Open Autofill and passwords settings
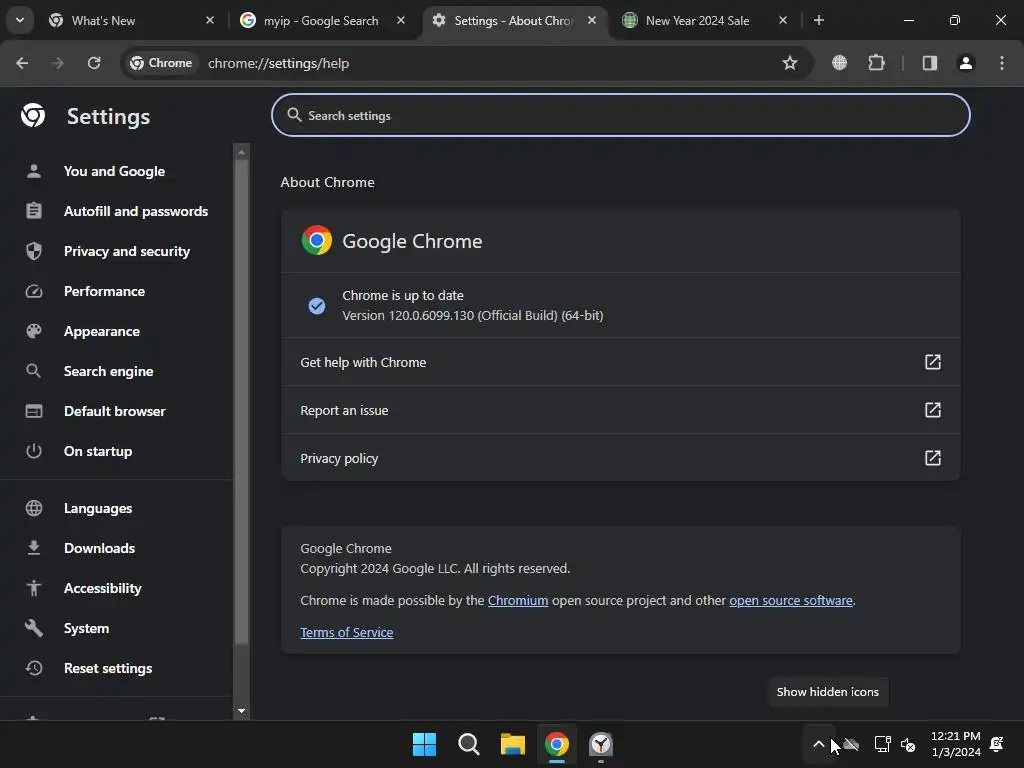Screen dimensions: 1024x768 pyautogui.click(x=136, y=211)
